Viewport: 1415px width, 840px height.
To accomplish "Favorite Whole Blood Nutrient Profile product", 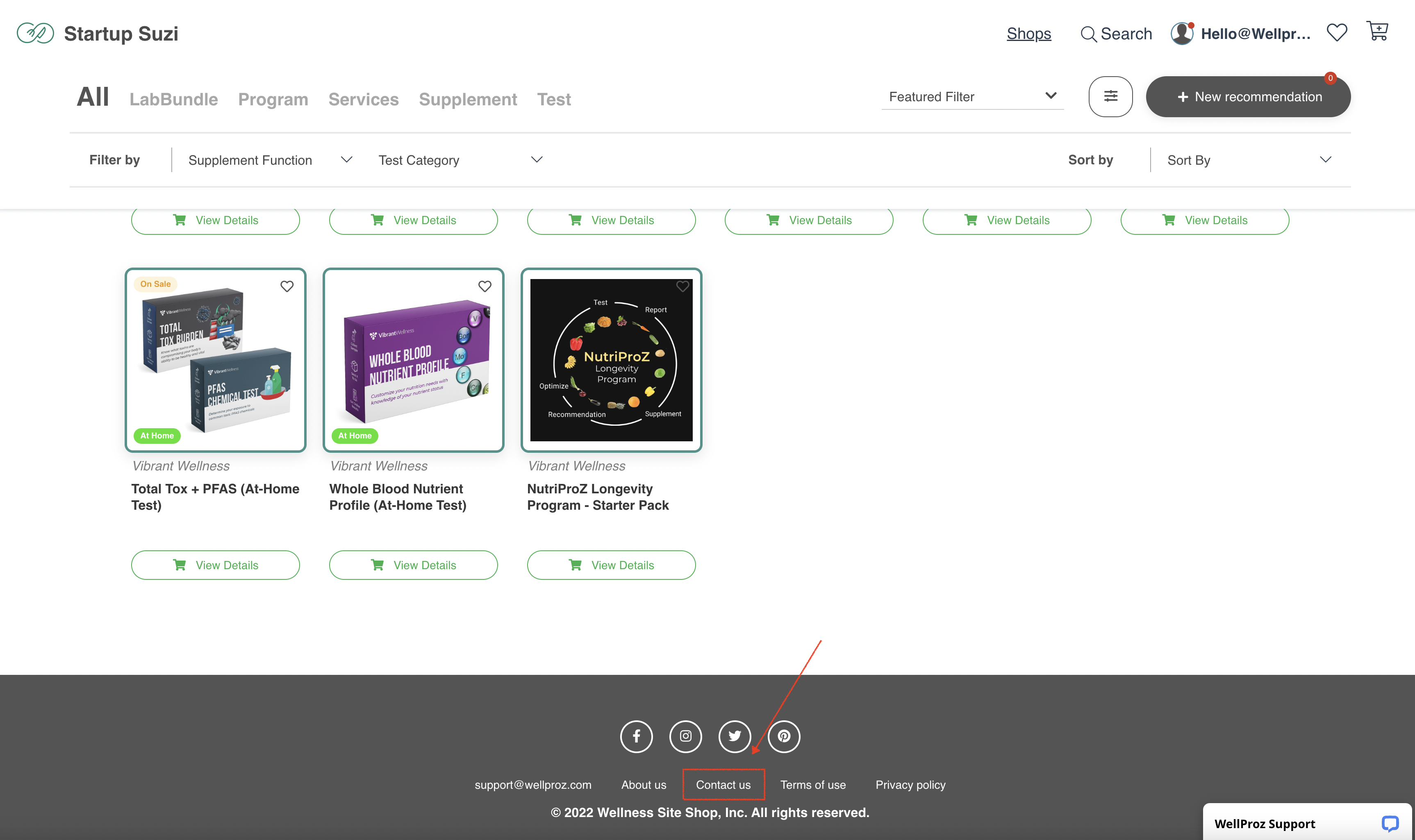I will pyautogui.click(x=485, y=286).
